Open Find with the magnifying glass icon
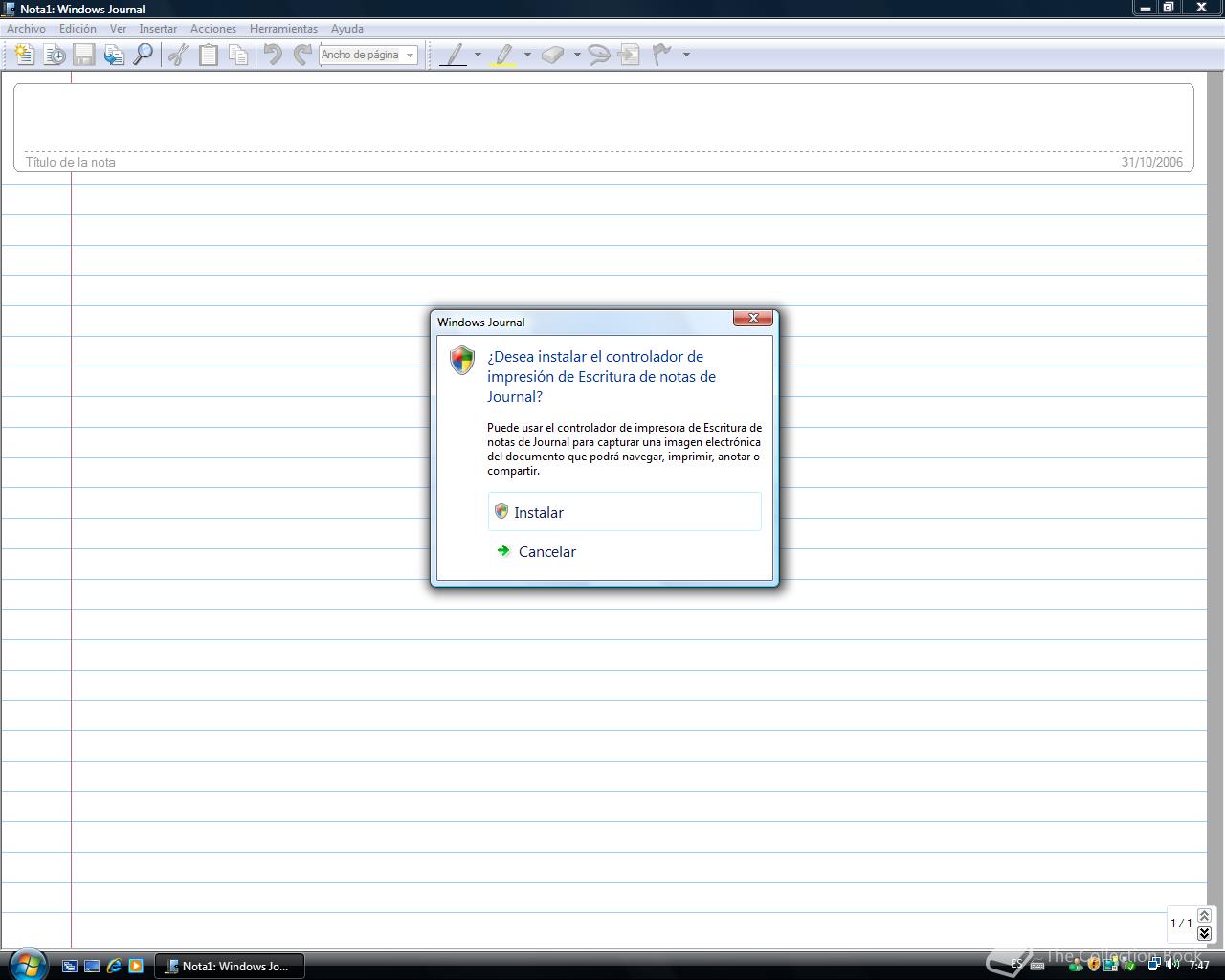 pyautogui.click(x=144, y=55)
